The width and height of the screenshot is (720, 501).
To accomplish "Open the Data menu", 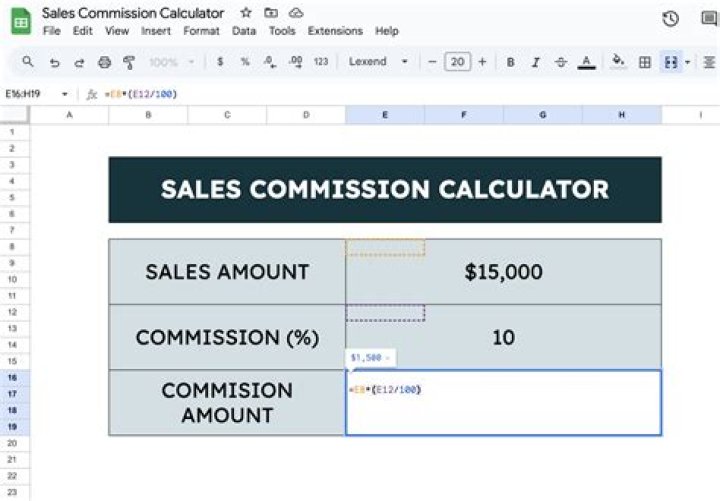I will pyautogui.click(x=244, y=31).
